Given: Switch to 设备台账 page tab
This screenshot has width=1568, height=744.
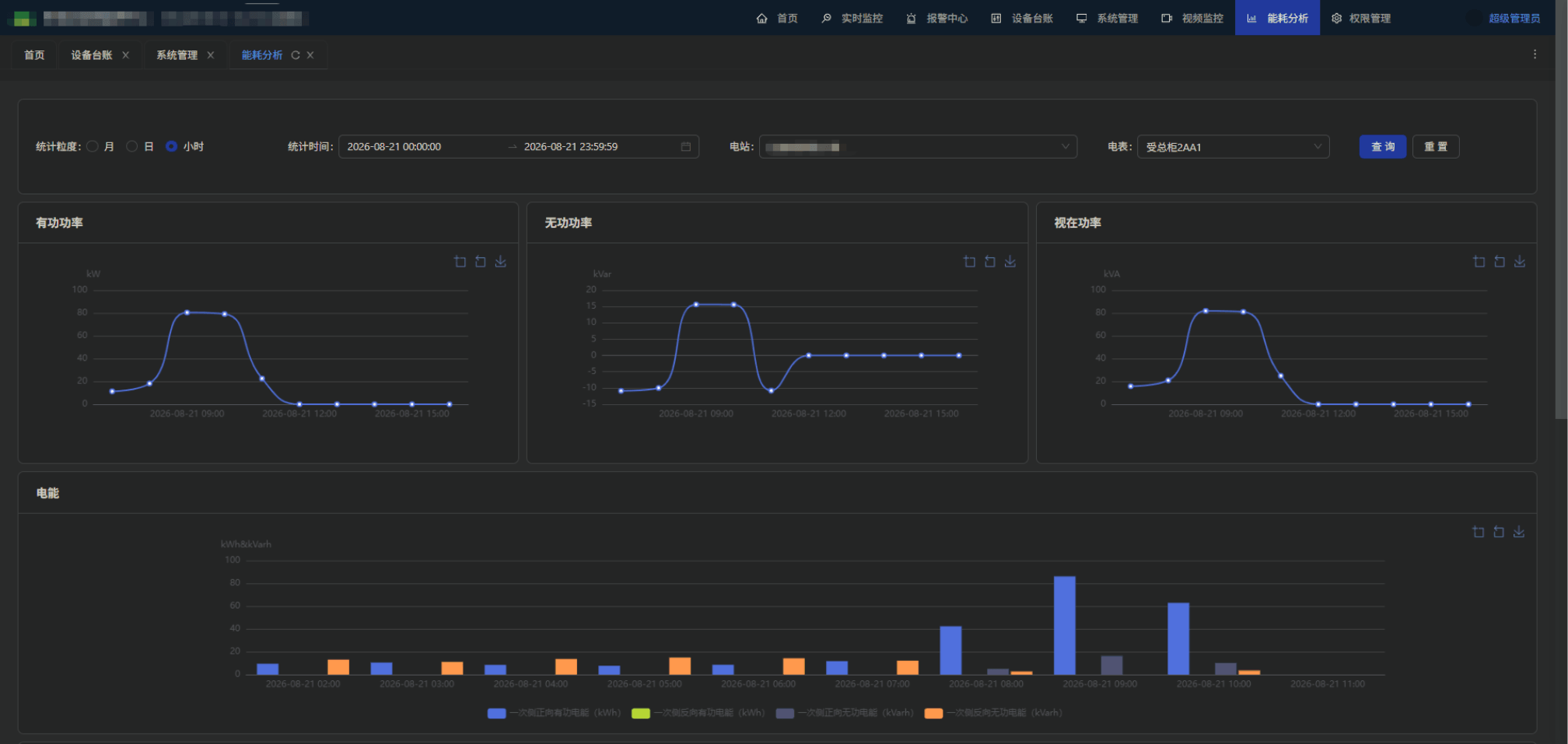Looking at the screenshot, I should point(92,55).
